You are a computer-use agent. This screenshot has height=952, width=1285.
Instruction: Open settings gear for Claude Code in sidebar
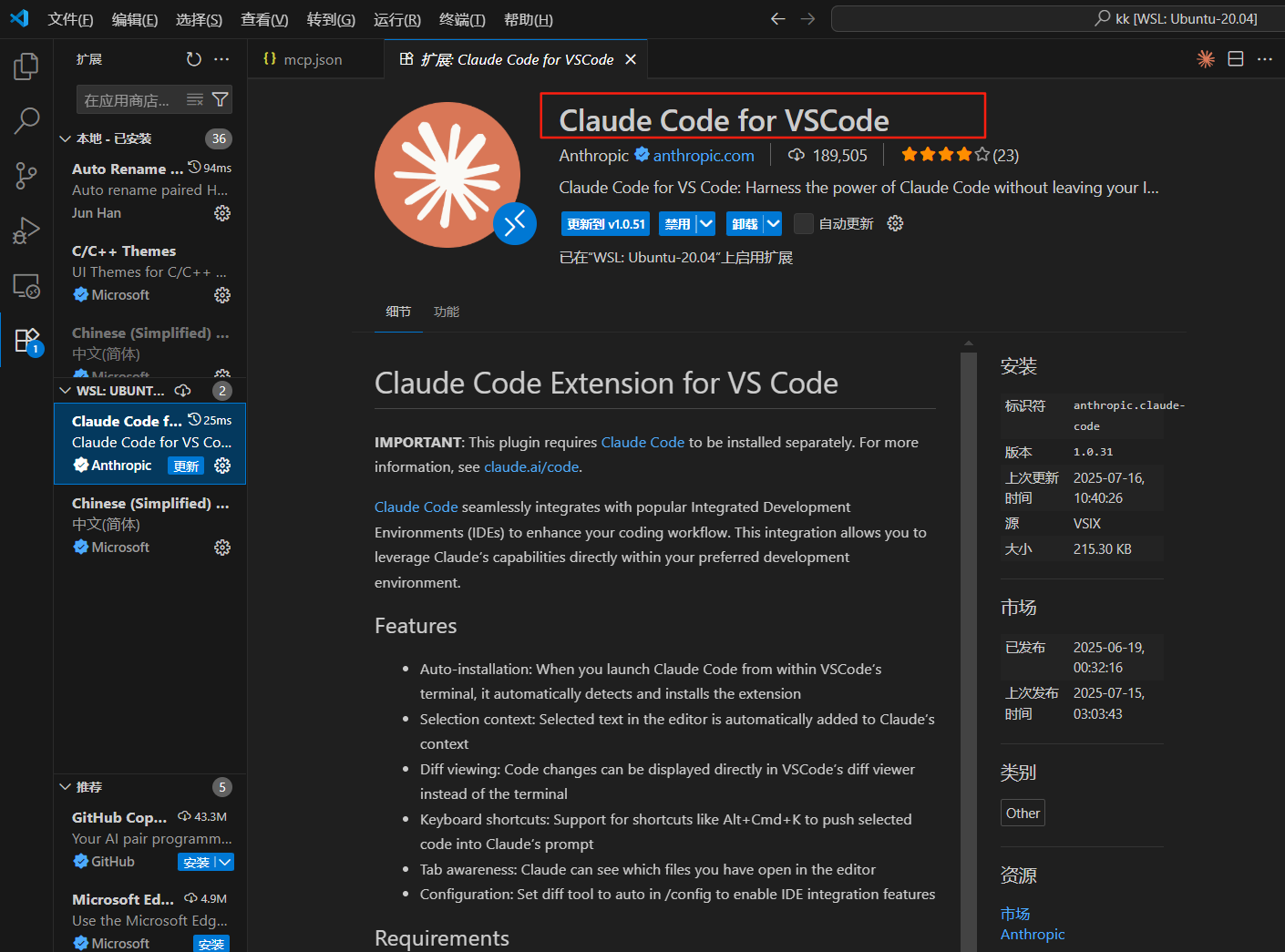pos(222,466)
